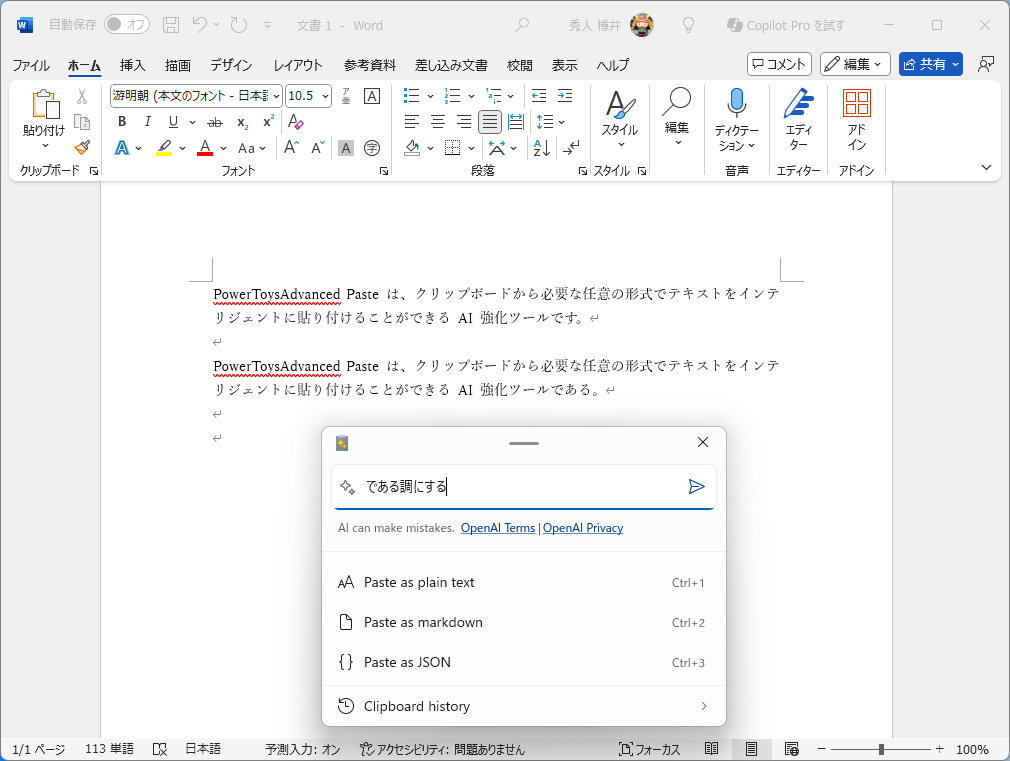Select the subscript icon
This screenshot has height=761, width=1010.
pyautogui.click(x=240, y=121)
